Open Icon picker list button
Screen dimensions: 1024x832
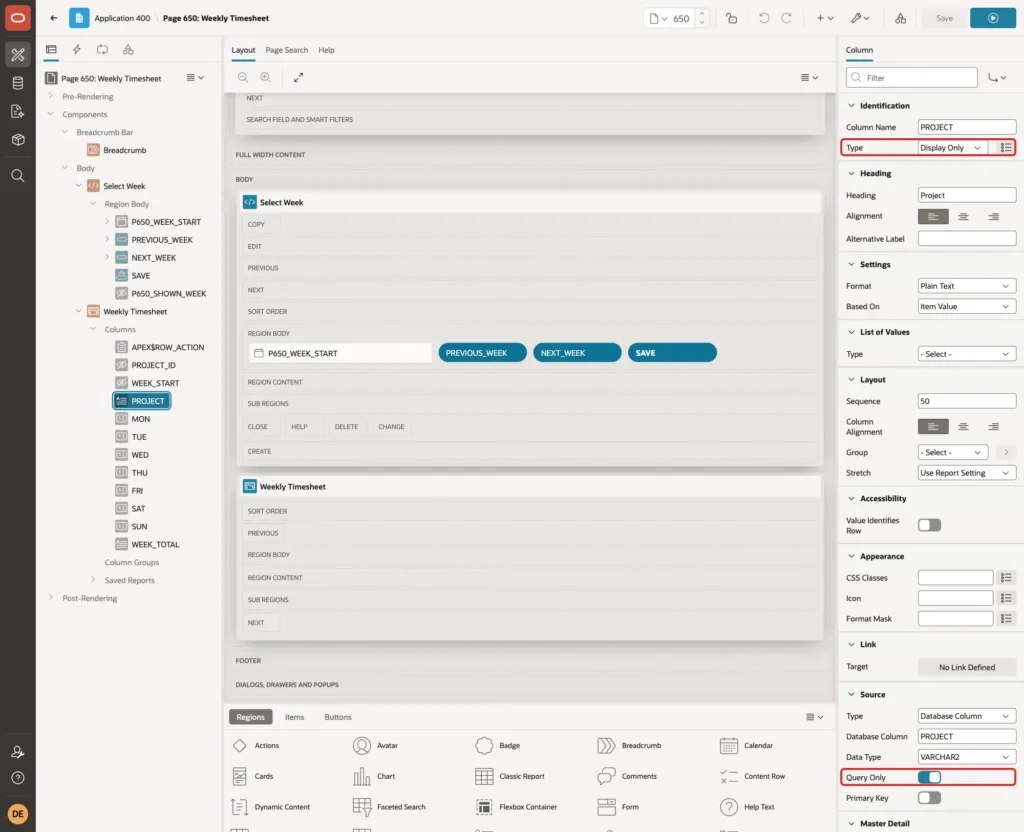1006,598
